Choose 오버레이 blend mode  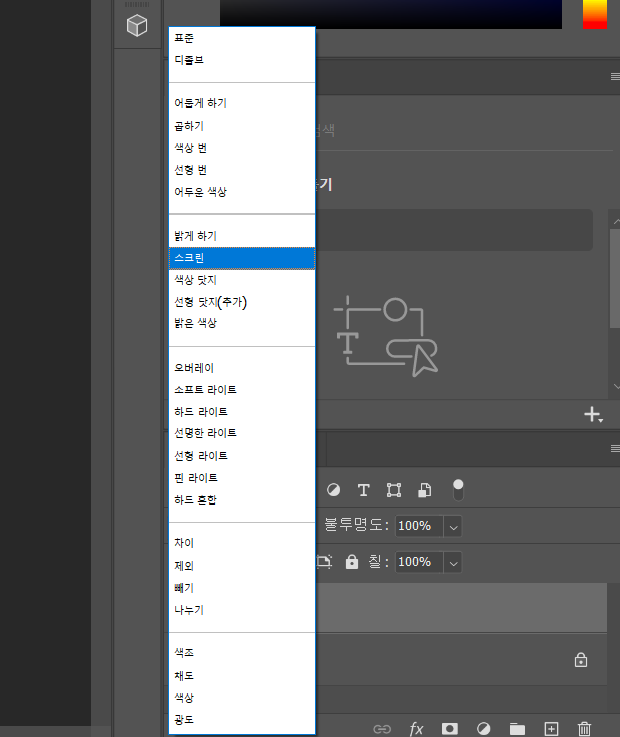(242, 368)
